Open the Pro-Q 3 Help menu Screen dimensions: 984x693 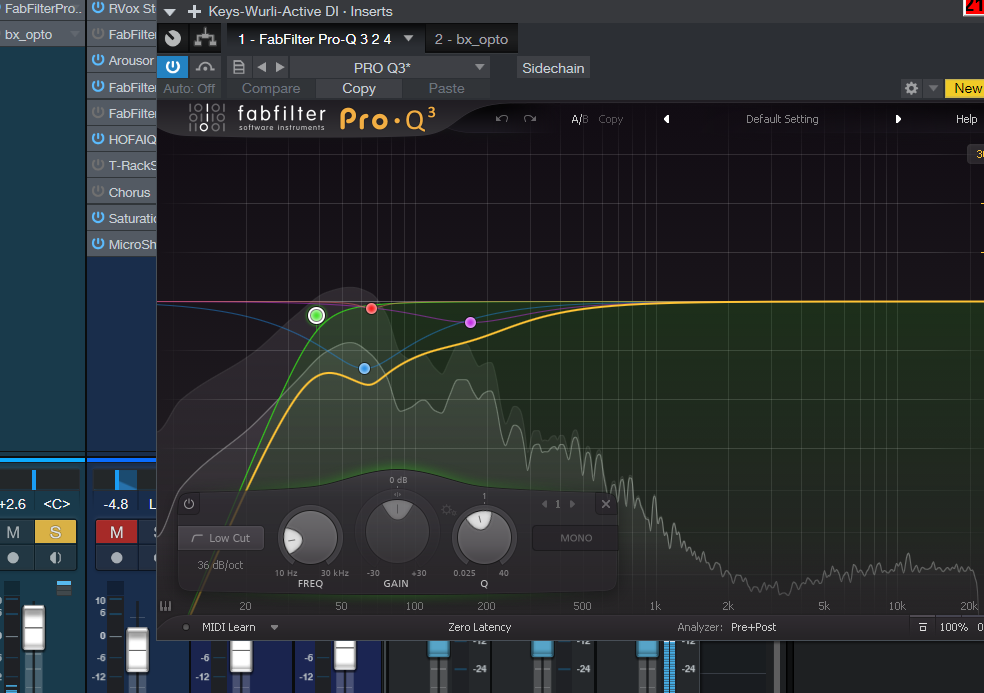pyautogui.click(x=966, y=119)
